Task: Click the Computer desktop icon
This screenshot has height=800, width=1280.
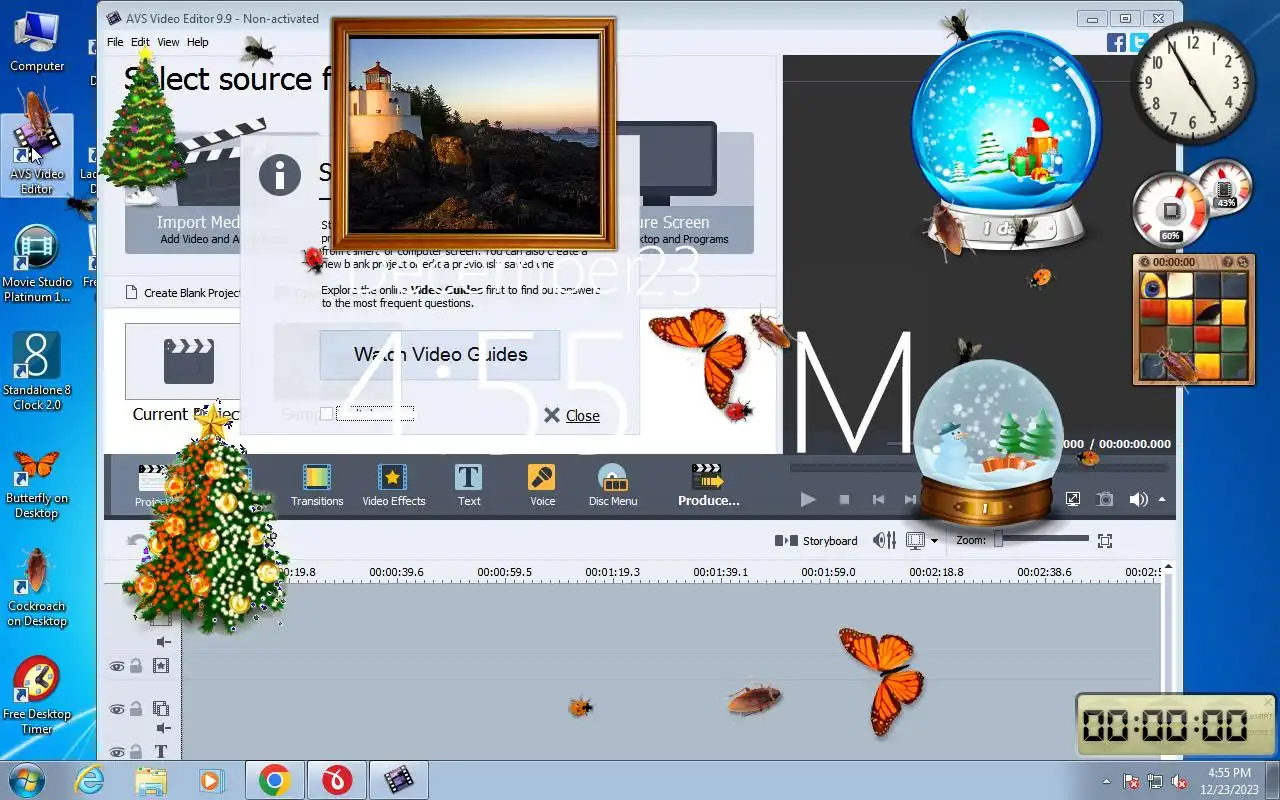Action: (37, 40)
